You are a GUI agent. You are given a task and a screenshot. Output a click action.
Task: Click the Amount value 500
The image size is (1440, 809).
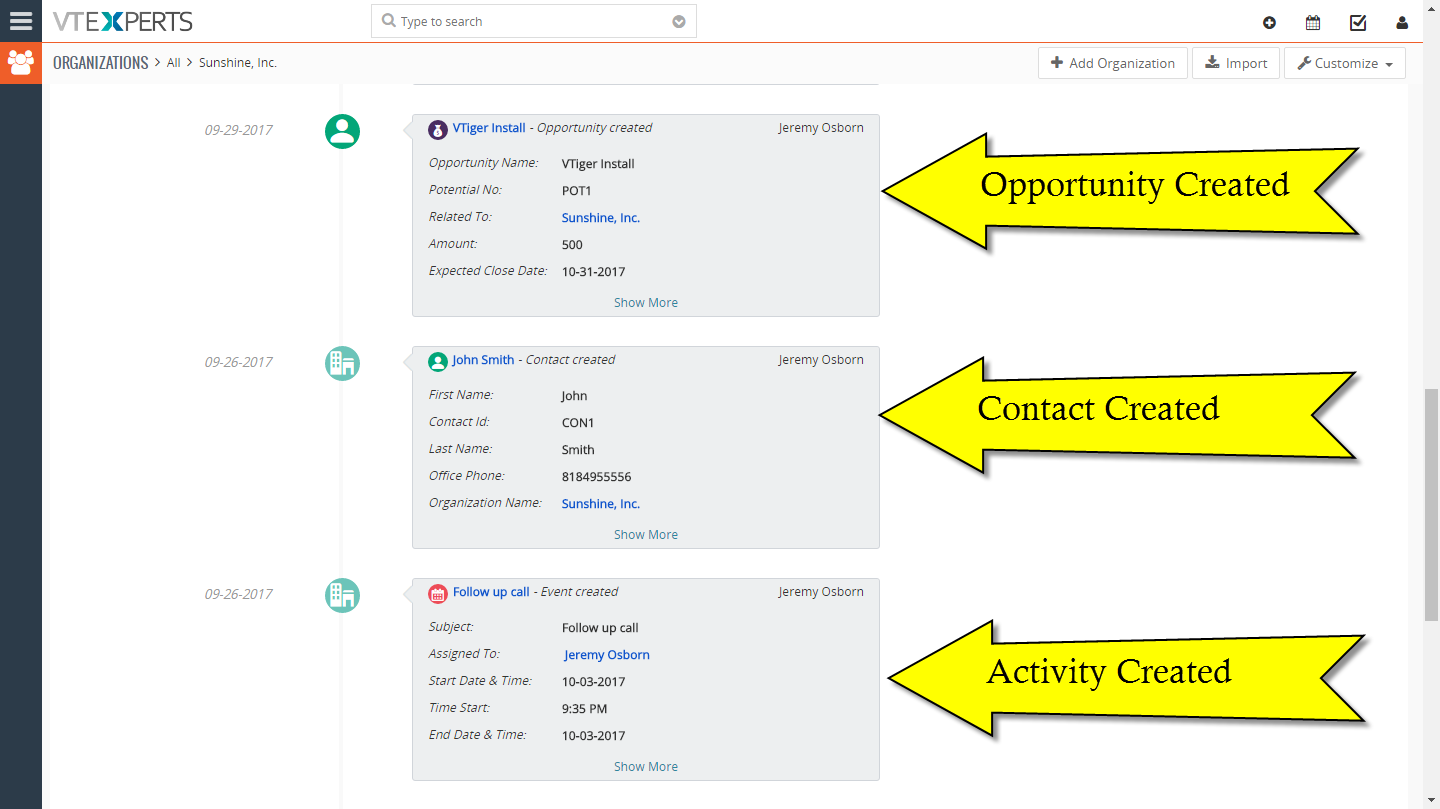572,245
